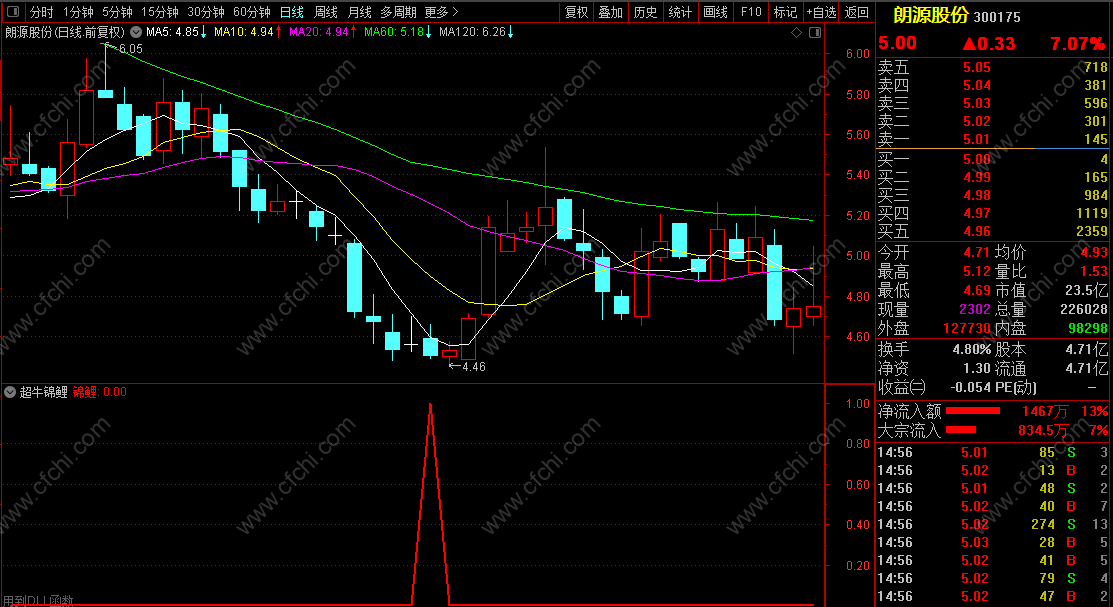
Task: Switch to 周线 weekly chart
Action: pyautogui.click(x=326, y=12)
